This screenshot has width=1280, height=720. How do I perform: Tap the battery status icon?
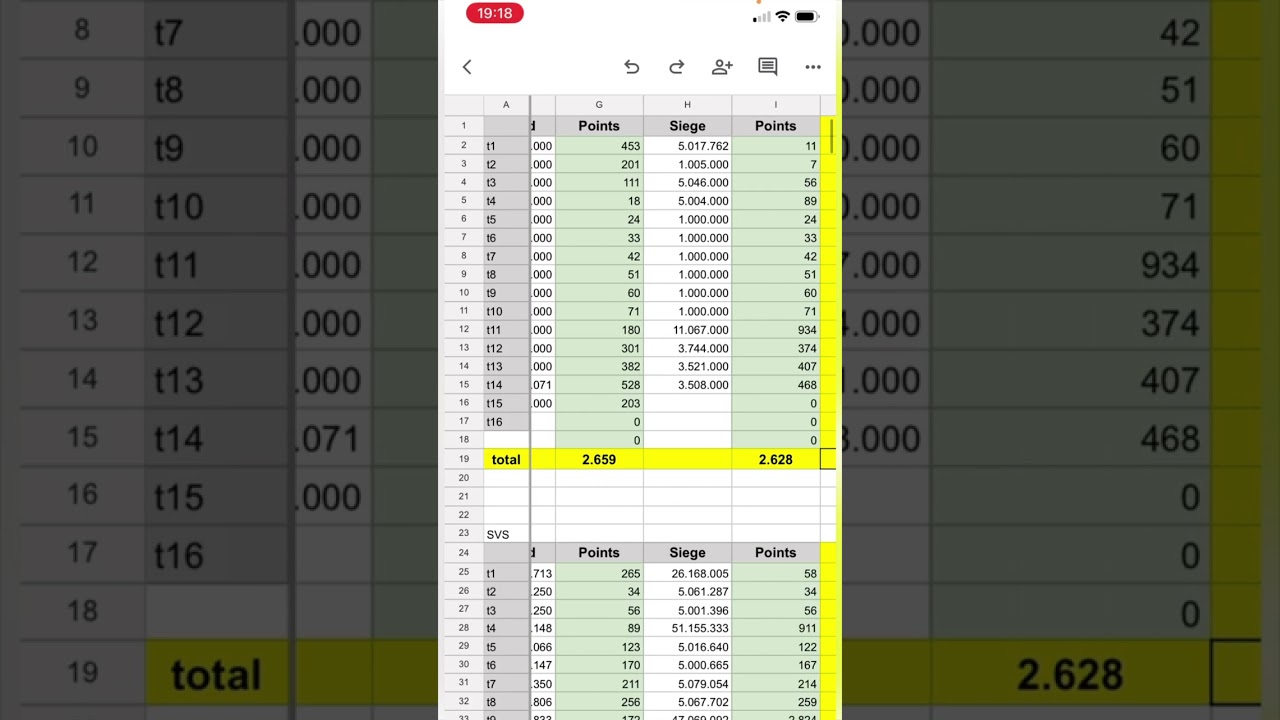pyautogui.click(x=806, y=16)
